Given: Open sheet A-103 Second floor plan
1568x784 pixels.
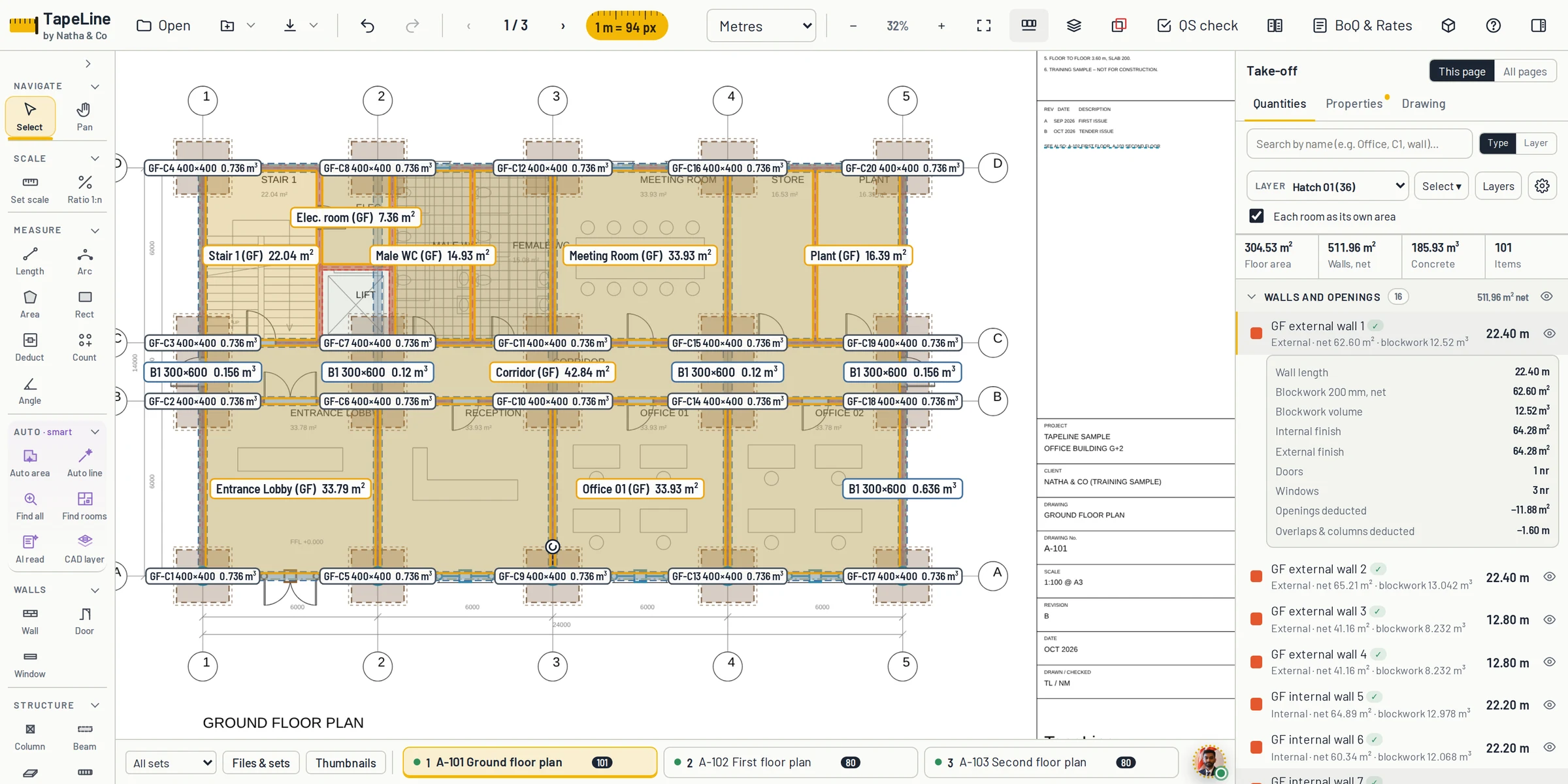Looking at the screenshot, I should [x=1051, y=762].
